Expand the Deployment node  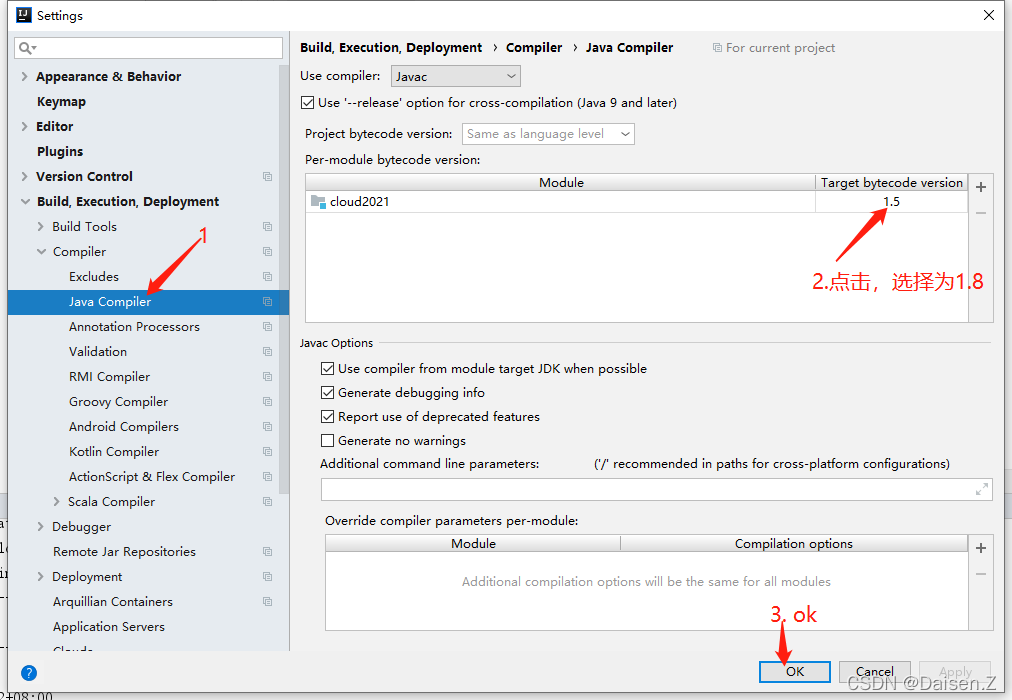click(41, 576)
